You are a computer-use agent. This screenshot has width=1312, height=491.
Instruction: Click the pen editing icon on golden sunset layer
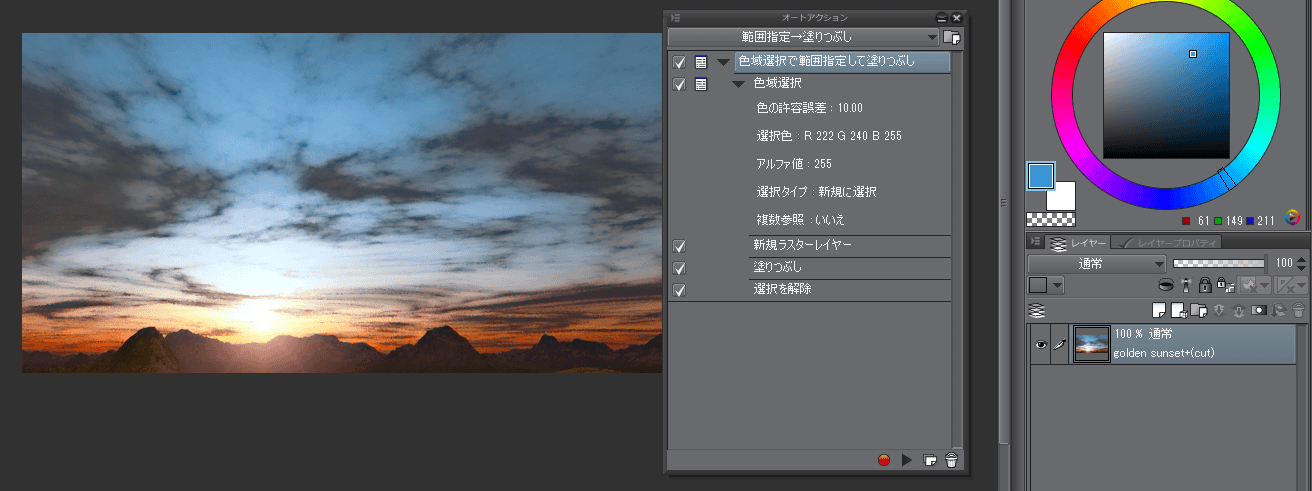(x=1060, y=344)
